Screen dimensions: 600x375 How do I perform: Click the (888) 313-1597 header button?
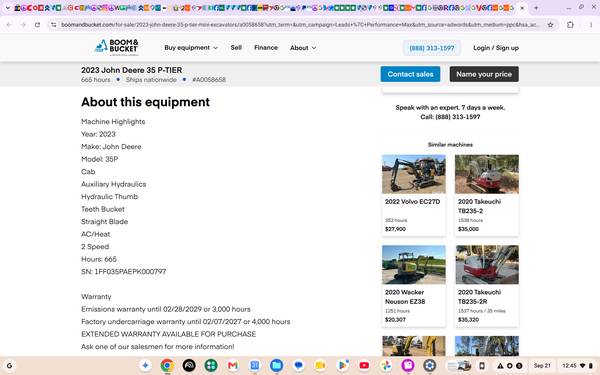[x=432, y=48]
